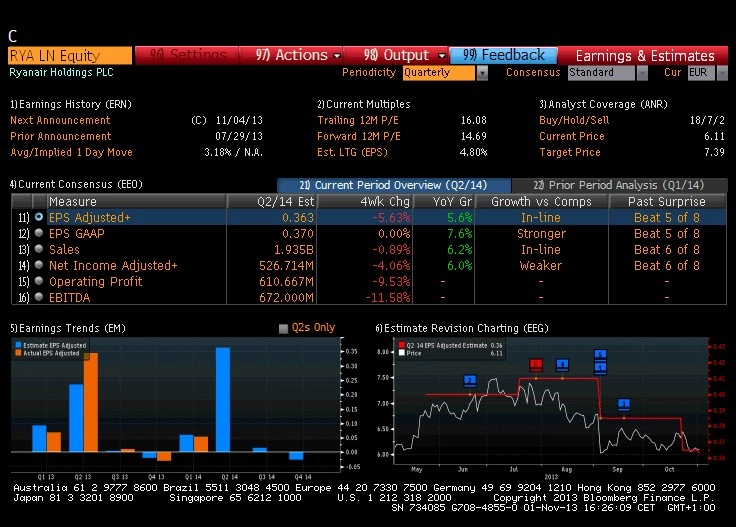
Task: Open Earnings History (ERN) section
Action: tap(71, 104)
